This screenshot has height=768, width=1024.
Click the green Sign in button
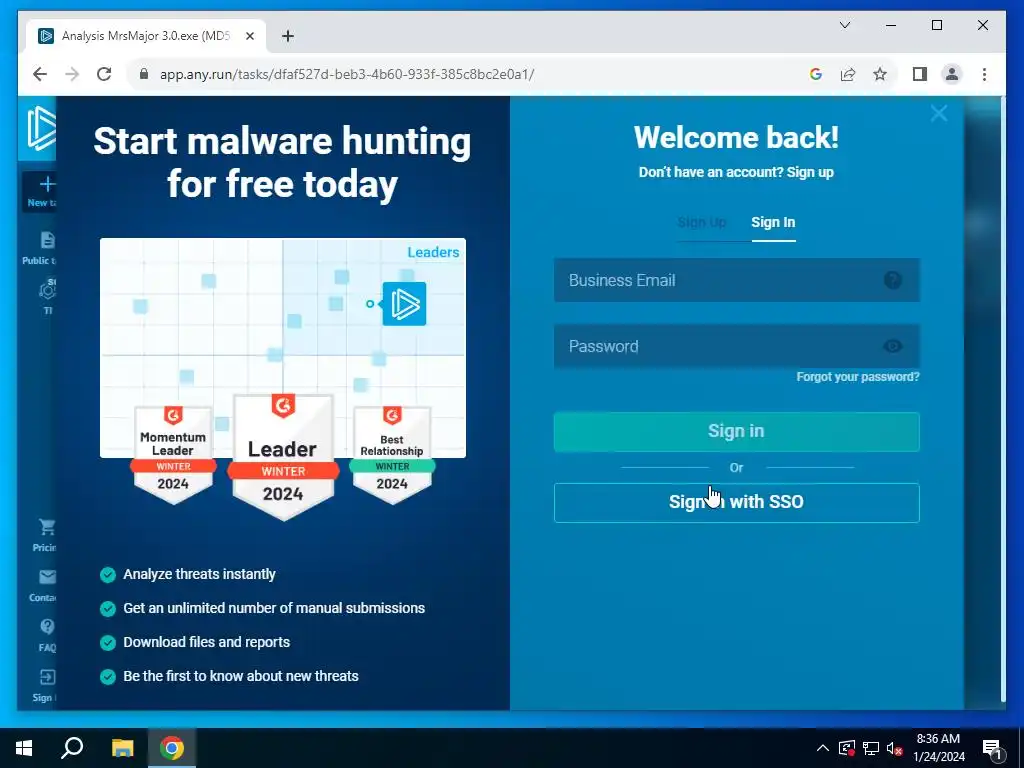(x=737, y=432)
